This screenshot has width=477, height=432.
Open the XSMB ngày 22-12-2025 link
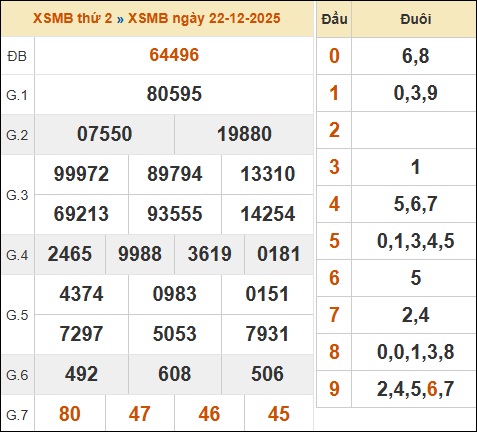(x=204, y=18)
